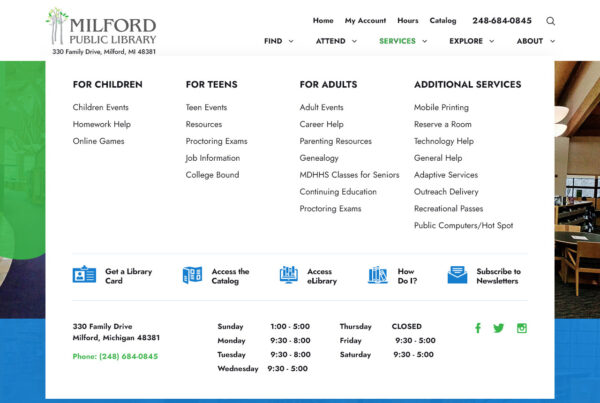Open Proctoring Exams under For Teens
The width and height of the screenshot is (600, 403).
click(217, 141)
